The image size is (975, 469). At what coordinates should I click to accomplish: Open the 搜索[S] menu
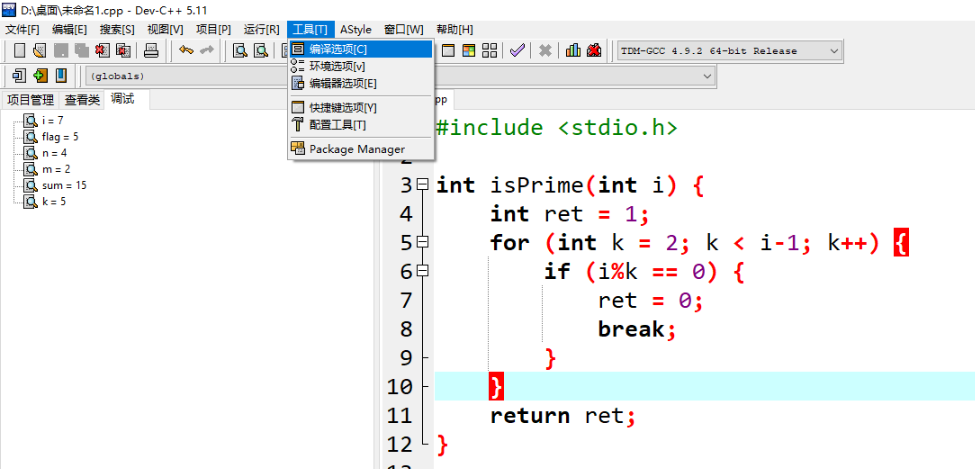[118, 29]
